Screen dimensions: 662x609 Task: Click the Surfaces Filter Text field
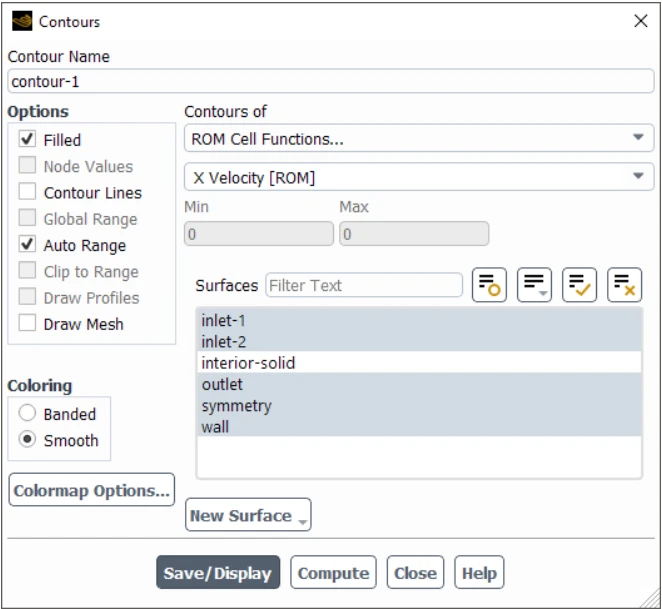coord(363,286)
